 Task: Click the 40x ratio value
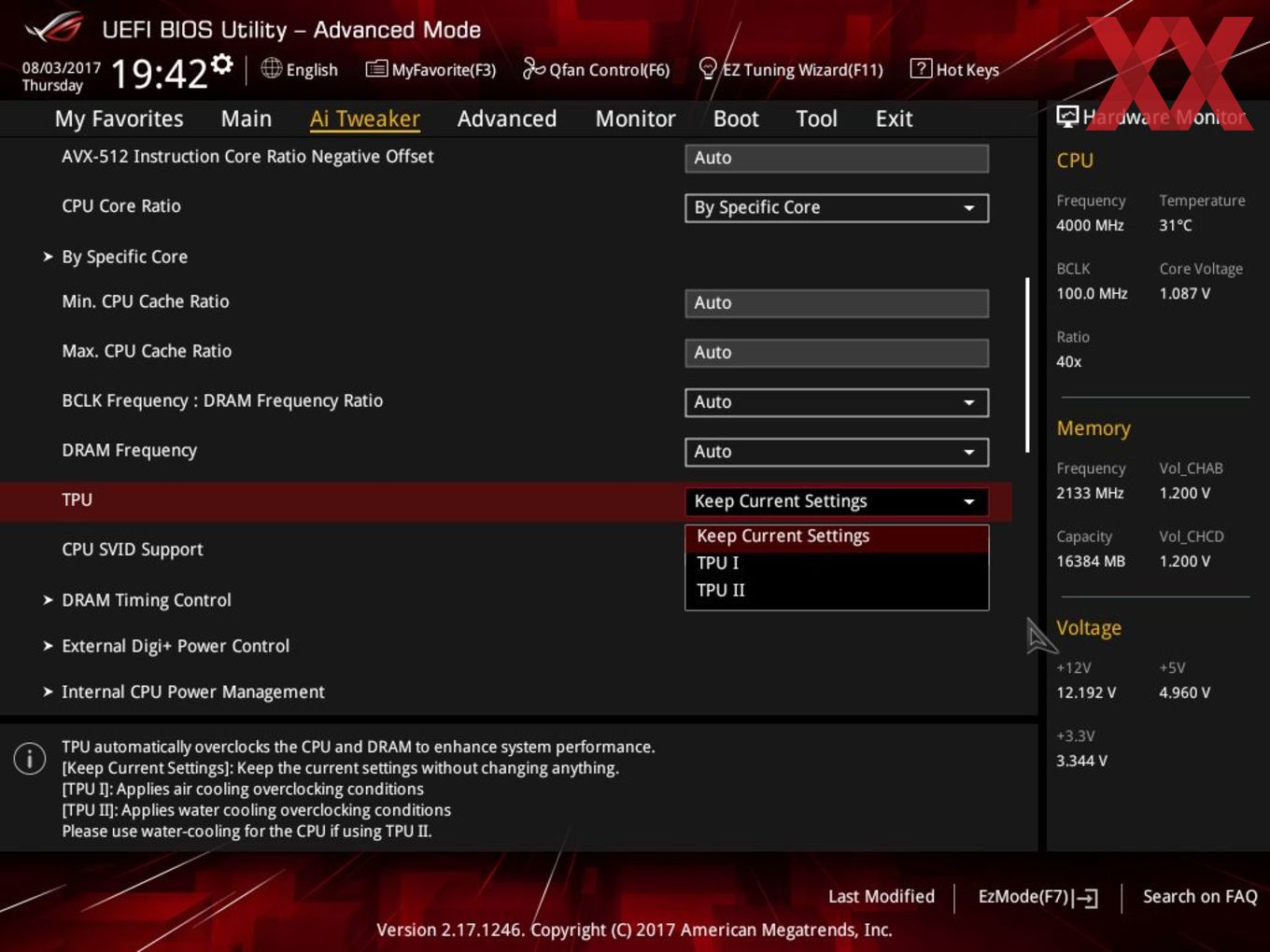[1068, 361]
